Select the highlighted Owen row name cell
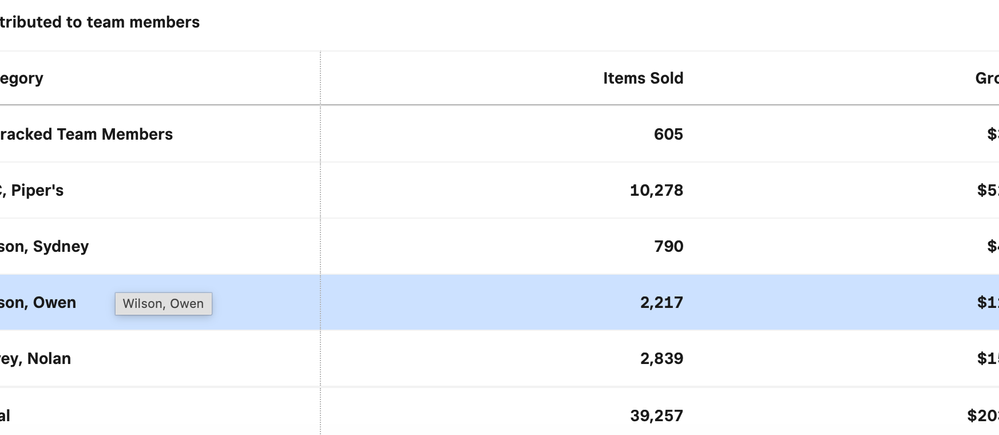Viewport: 999px width, 435px height. click(40, 302)
